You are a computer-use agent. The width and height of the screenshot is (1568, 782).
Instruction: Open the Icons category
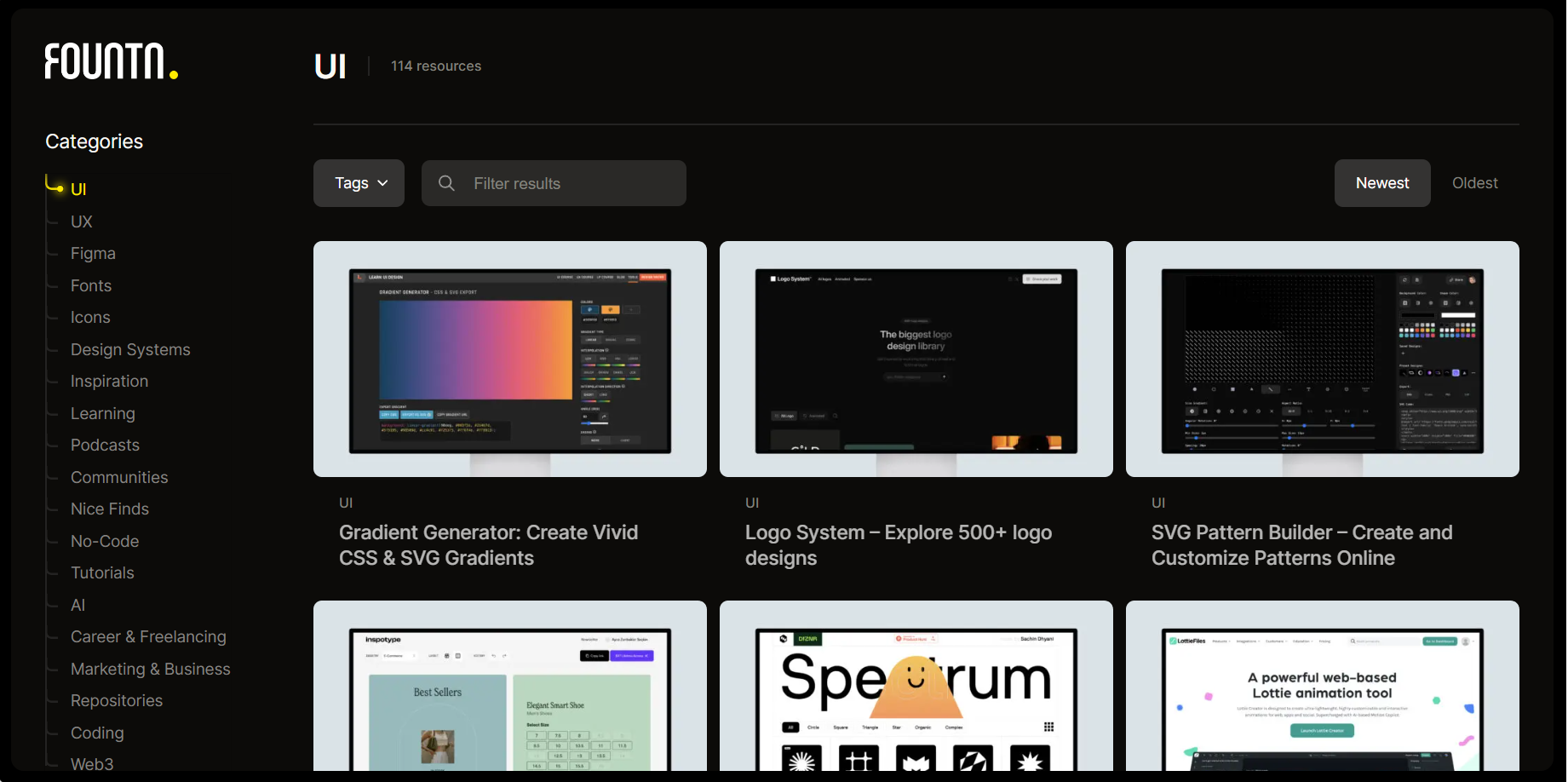point(90,317)
